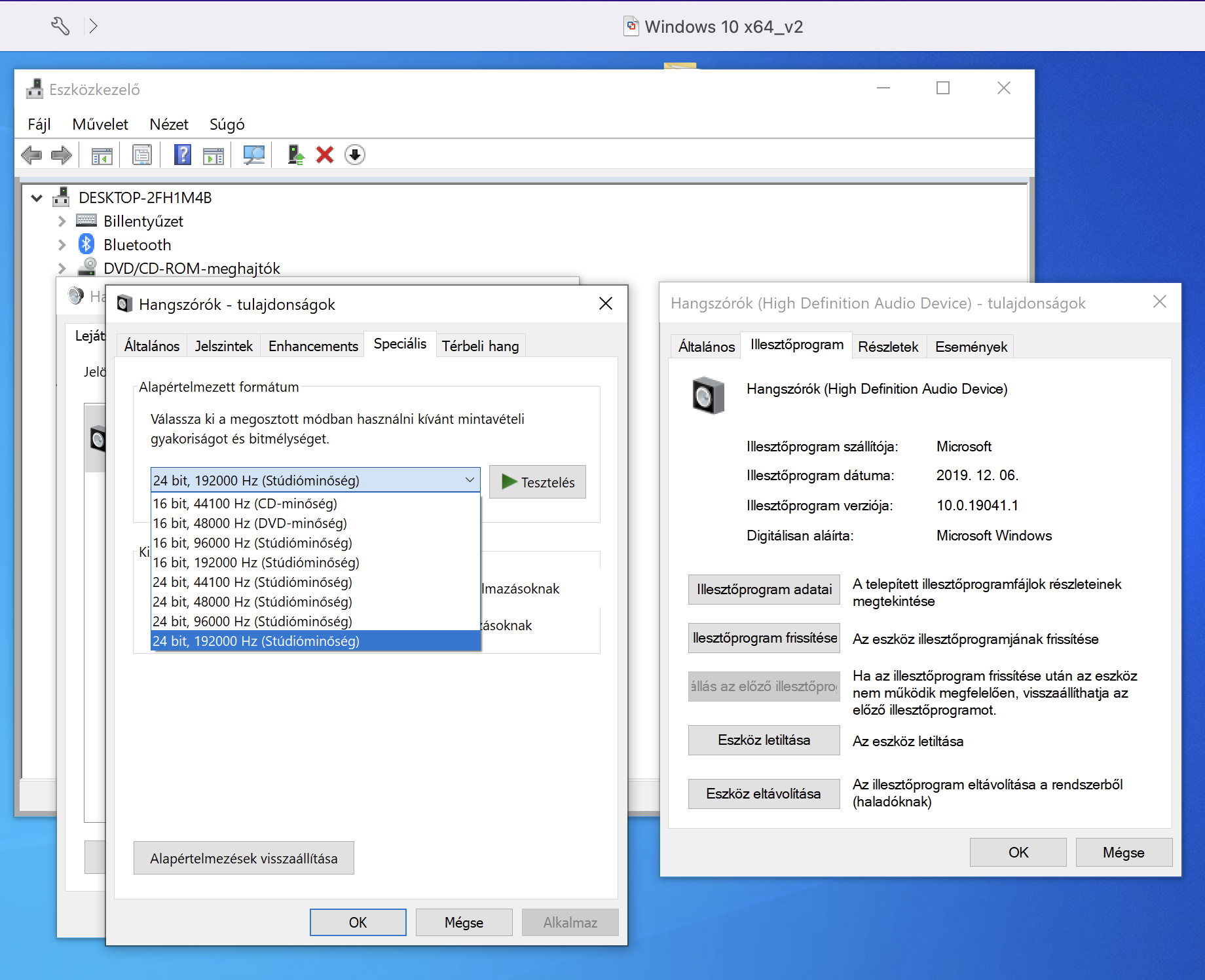Click the black down-arrow disable device icon
The image size is (1205, 980).
click(x=355, y=155)
